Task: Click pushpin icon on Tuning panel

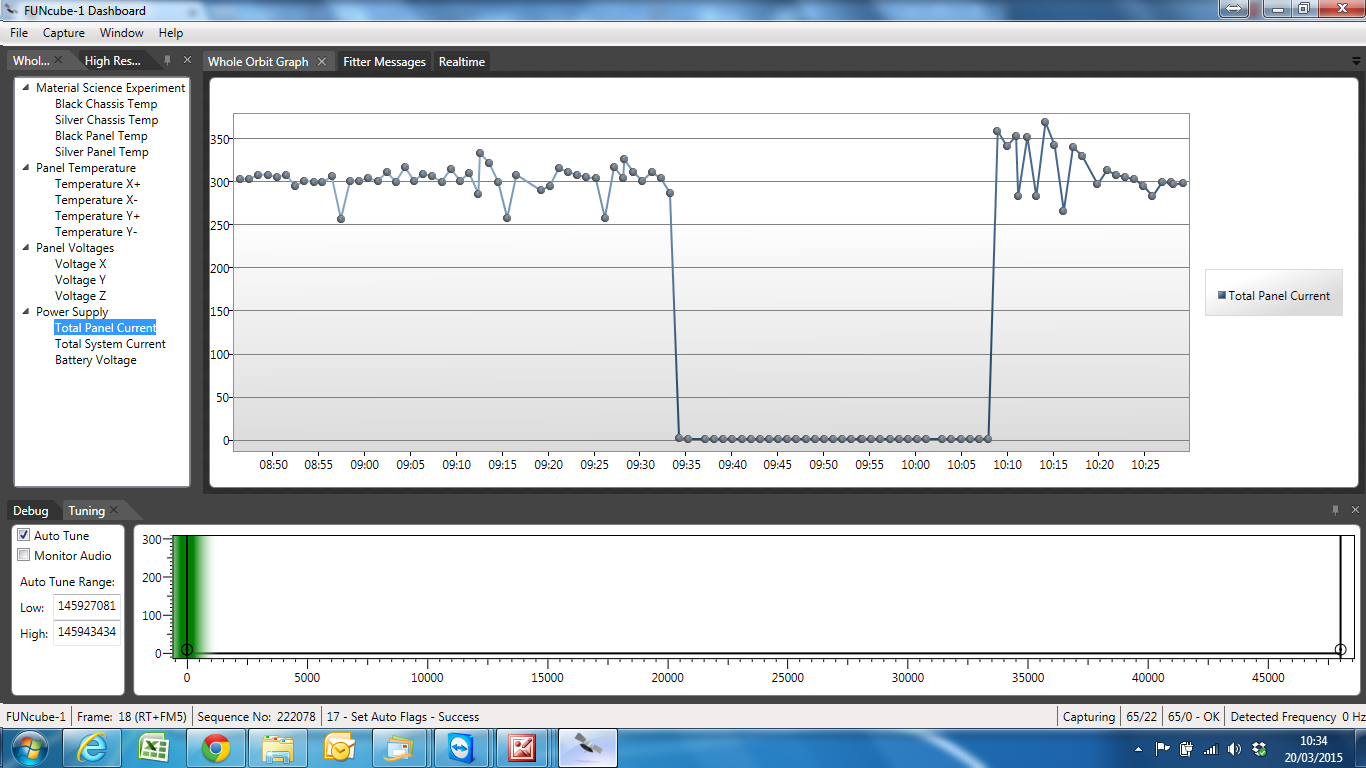Action: pos(1335,510)
